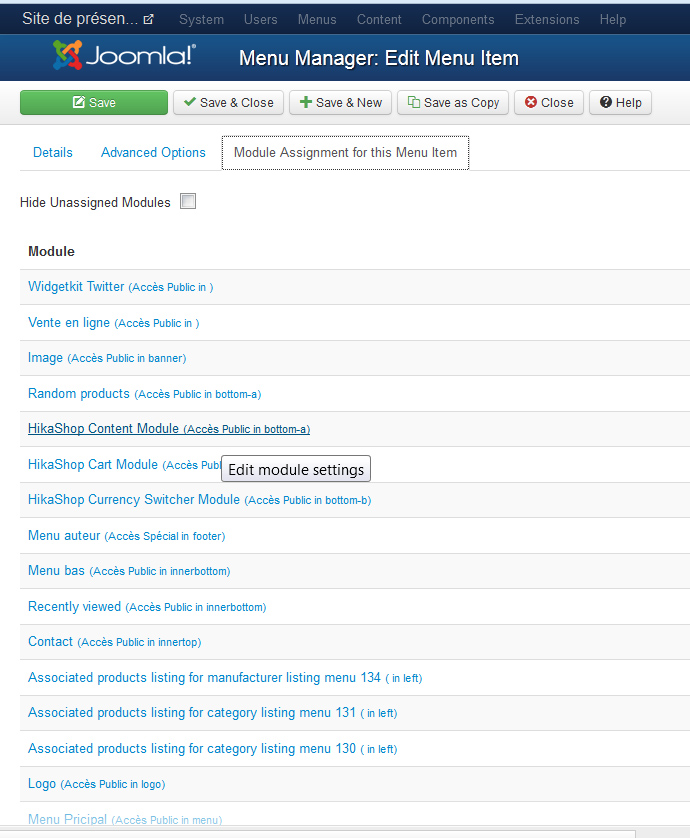Click the green Save button
Viewport: 690px width, 838px height.
coord(94,103)
